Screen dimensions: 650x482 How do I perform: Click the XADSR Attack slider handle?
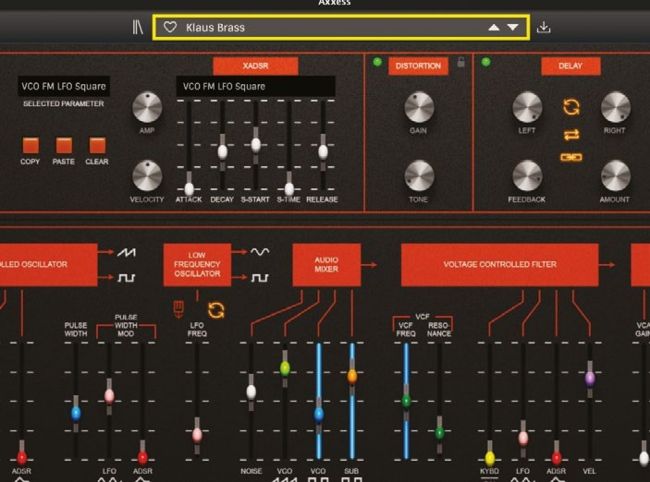(188, 187)
